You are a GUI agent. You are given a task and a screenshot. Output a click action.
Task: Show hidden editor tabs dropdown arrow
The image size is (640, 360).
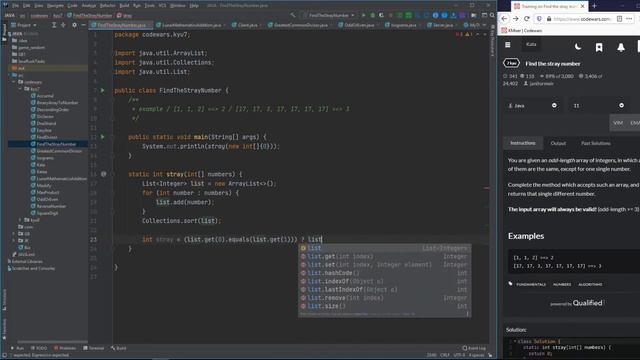coord(484,25)
